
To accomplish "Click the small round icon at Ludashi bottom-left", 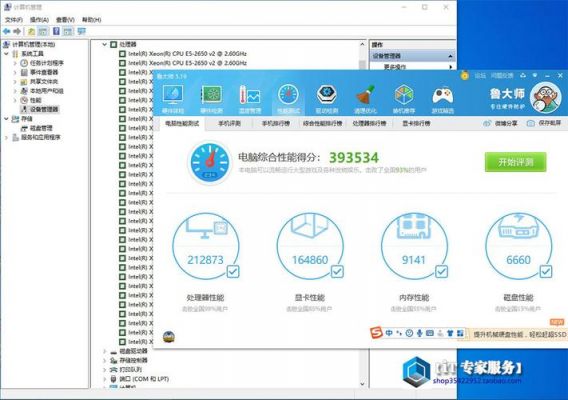I will [168, 337].
